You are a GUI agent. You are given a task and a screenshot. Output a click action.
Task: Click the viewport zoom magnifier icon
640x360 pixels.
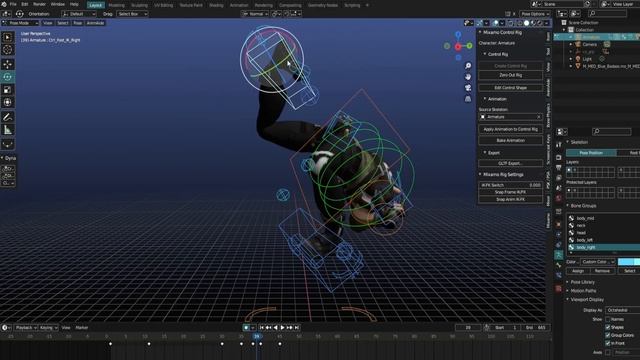pos(468,66)
